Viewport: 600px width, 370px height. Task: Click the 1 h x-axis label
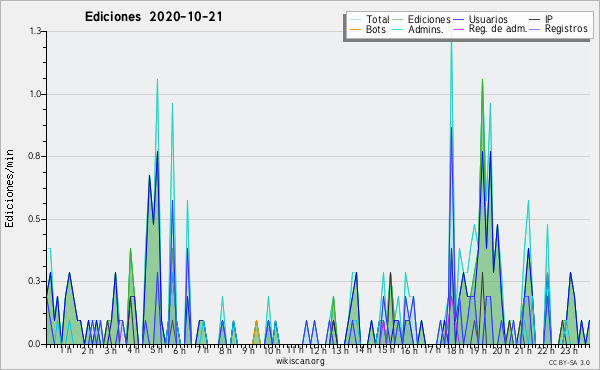[65, 350]
